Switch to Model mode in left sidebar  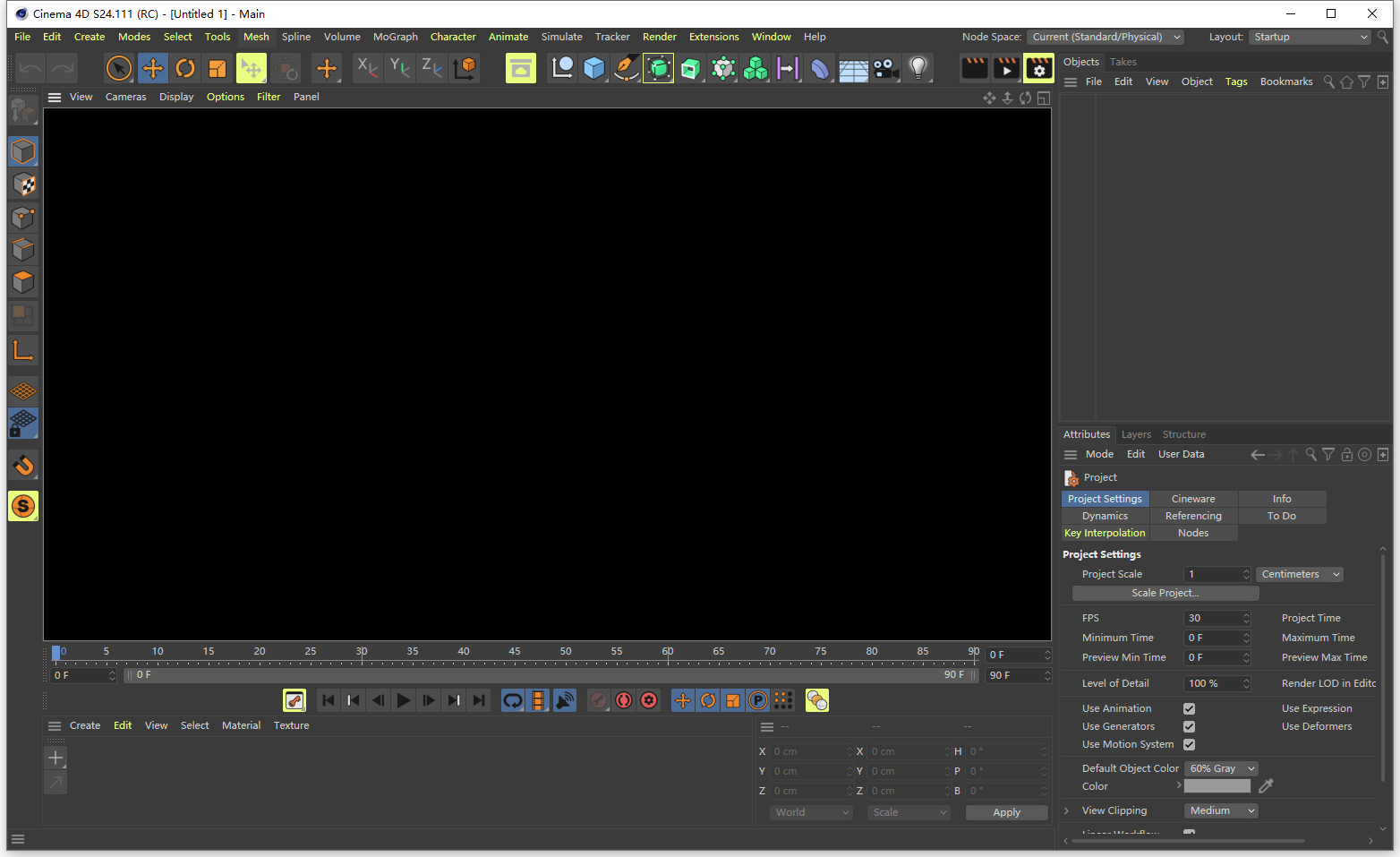pos(23,151)
